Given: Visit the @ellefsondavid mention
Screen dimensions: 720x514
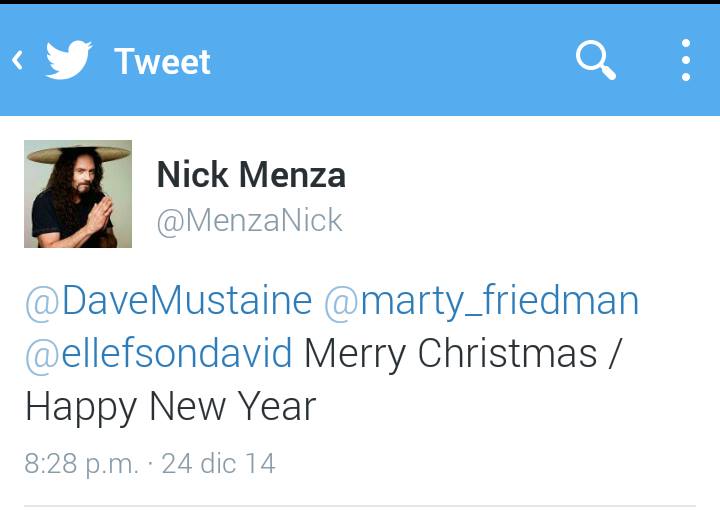Looking at the screenshot, I should 158,354.
